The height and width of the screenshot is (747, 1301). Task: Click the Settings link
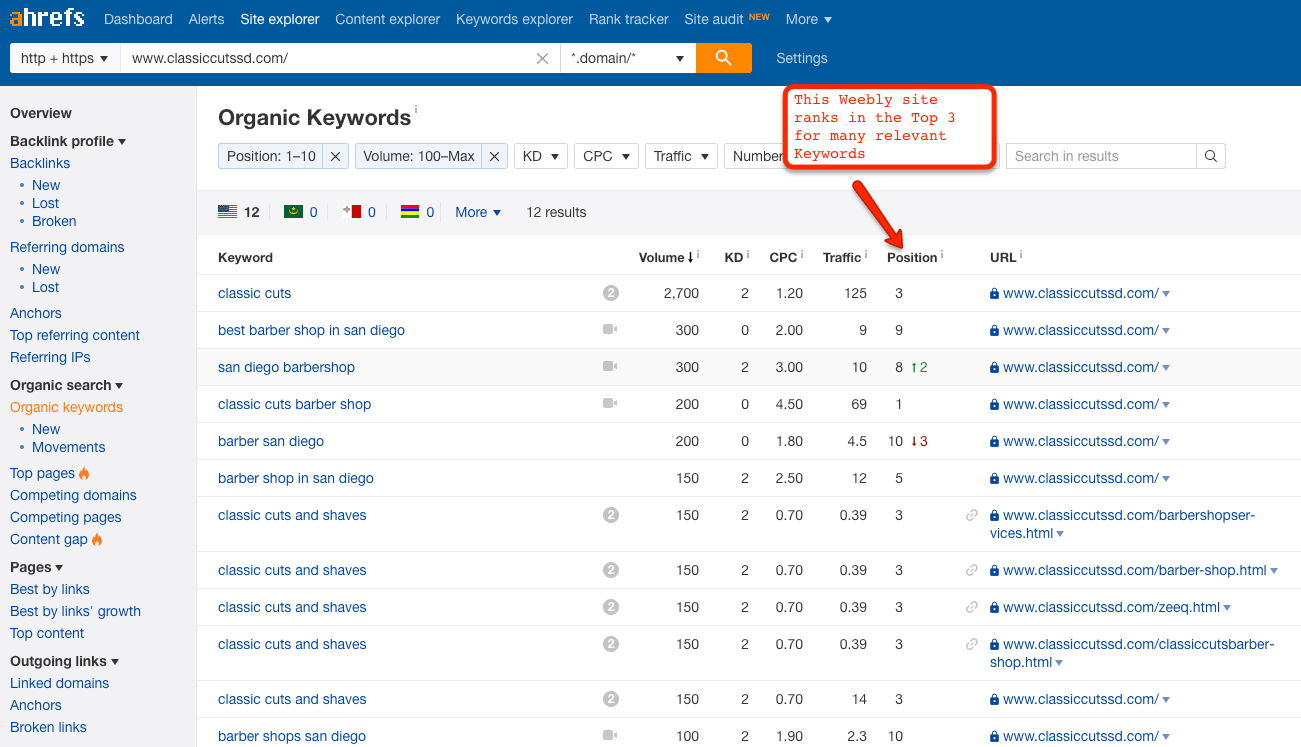(x=802, y=58)
